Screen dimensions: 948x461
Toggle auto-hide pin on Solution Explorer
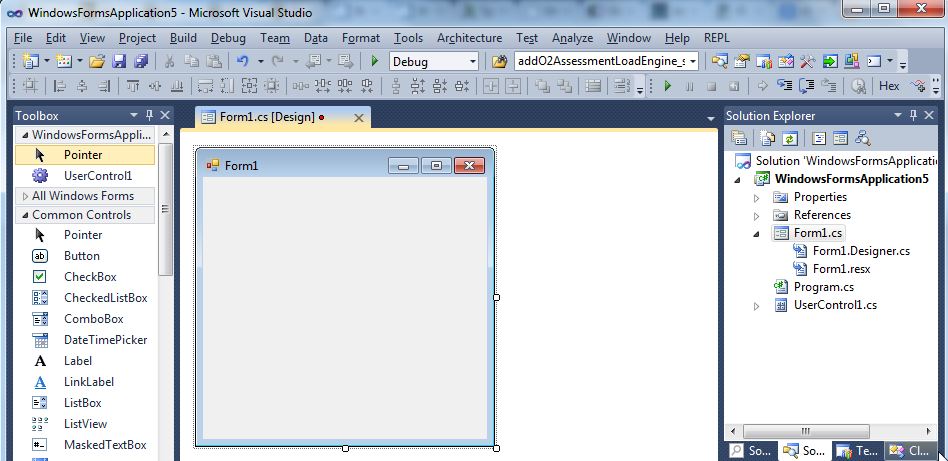click(x=914, y=115)
